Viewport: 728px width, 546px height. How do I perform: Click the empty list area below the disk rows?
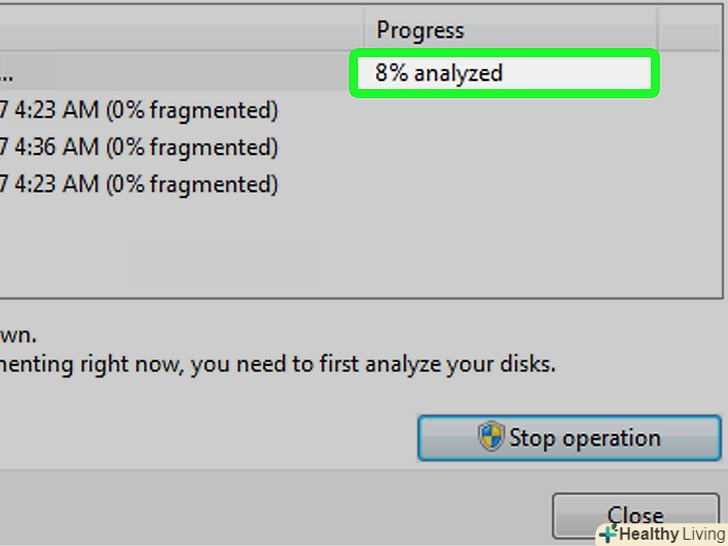tap(300, 250)
